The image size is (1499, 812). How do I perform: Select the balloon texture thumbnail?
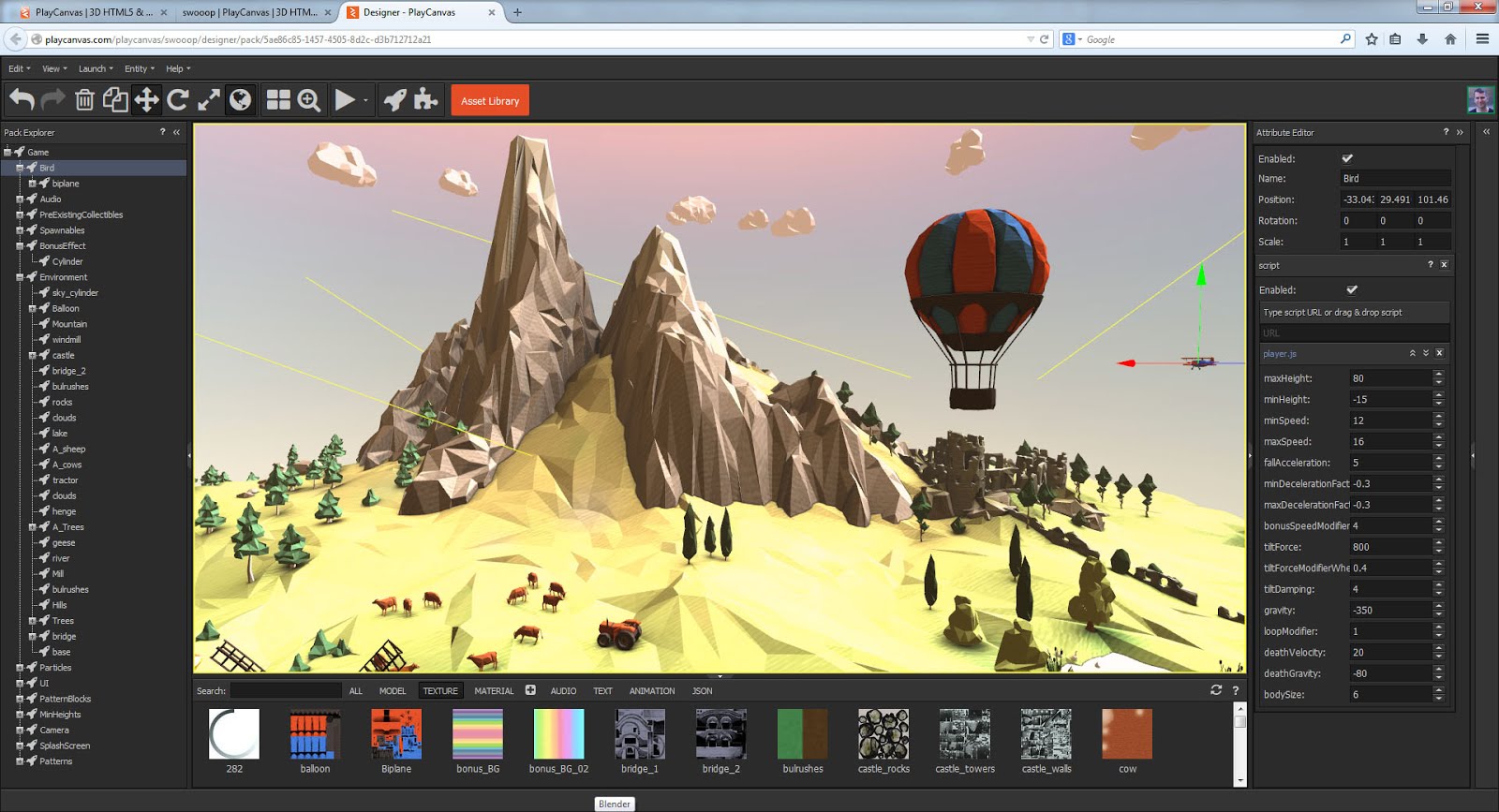(315, 733)
